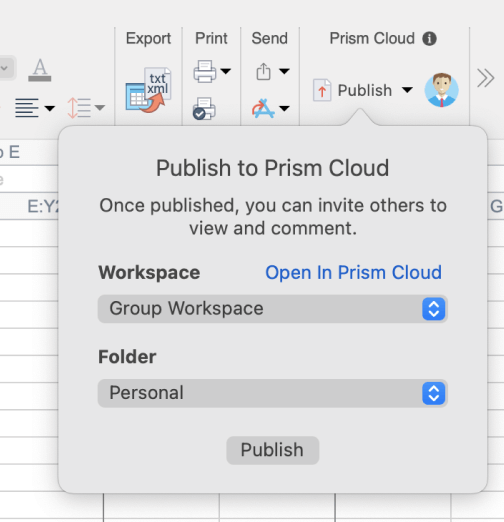Click the Publish toolbar button with upload icon
Image resolution: width=504 pixels, height=522 pixels.
click(x=352, y=90)
